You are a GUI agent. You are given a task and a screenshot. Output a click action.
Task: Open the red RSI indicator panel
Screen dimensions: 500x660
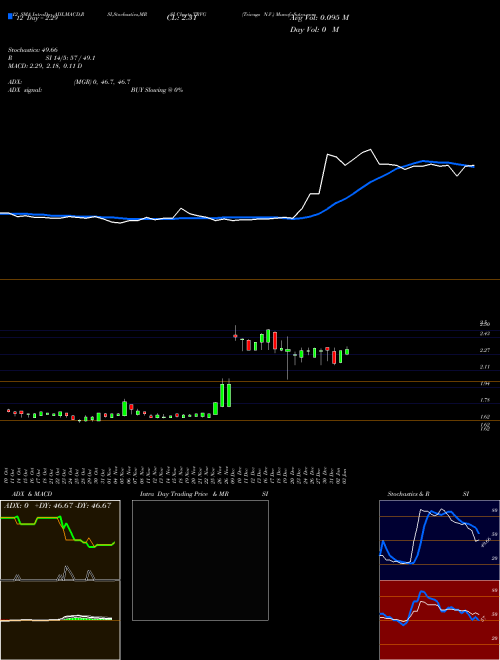439,620
